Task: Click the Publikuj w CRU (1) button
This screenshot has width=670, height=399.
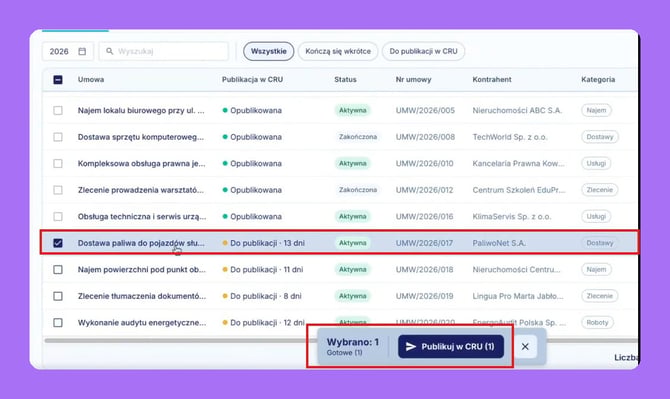Action: tap(451, 346)
